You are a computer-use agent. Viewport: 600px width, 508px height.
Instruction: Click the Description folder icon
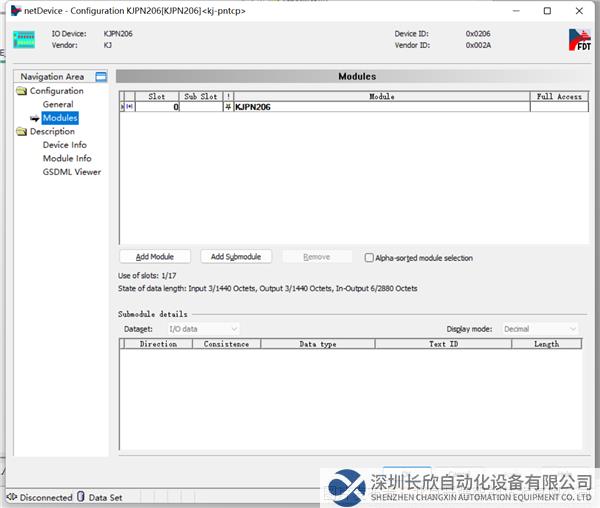(22, 131)
